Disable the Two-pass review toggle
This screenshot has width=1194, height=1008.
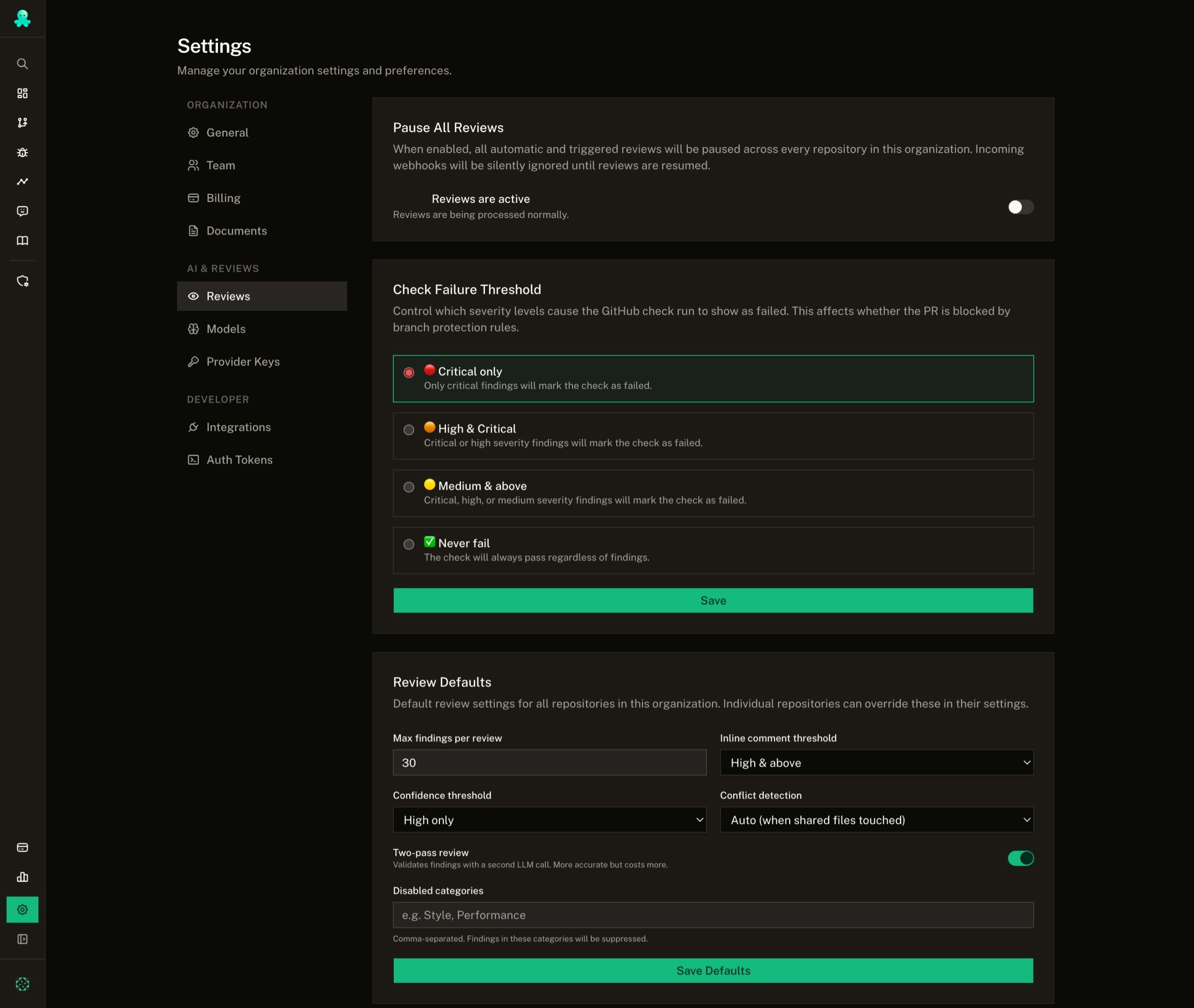(x=1020, y=858)
